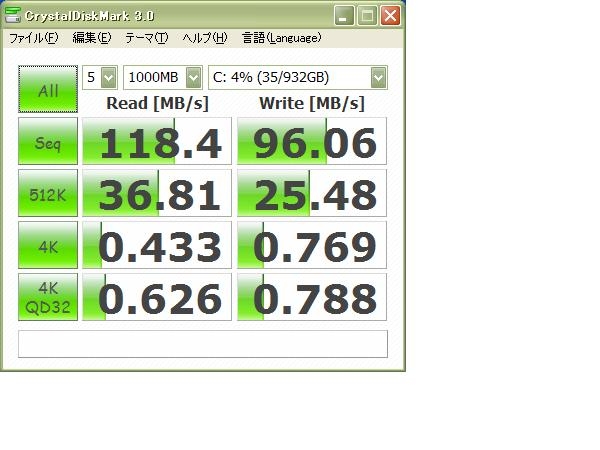Minimize the CrystalDiskMark window
This screenshot has width=600, height=450.
coord(344,16)
